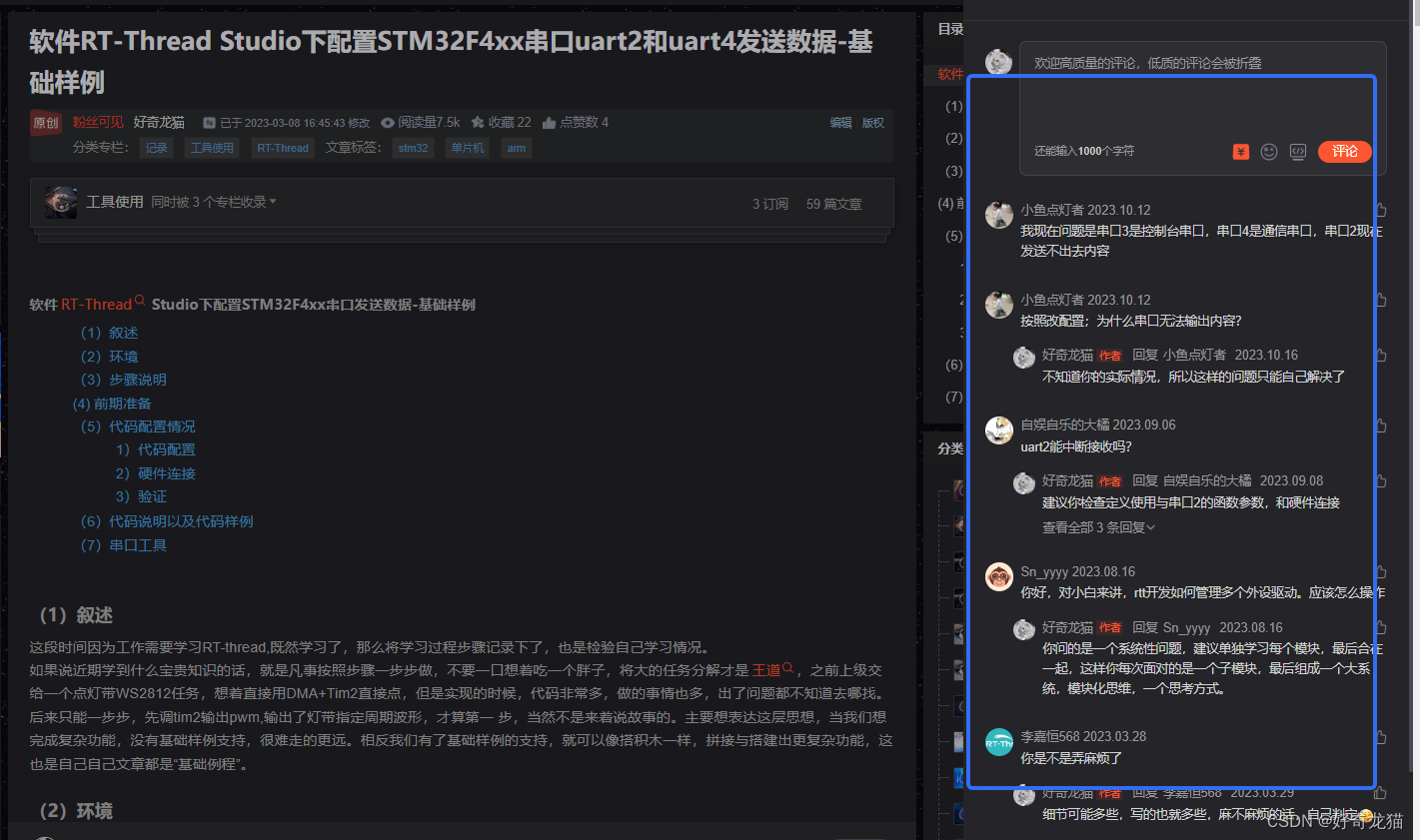Viewport: 1420px width, 840px height.
Task: Like 李嘉恒568's comment dated 2023.03.28
Action: pyautogui.click(x=1381, y=736)
